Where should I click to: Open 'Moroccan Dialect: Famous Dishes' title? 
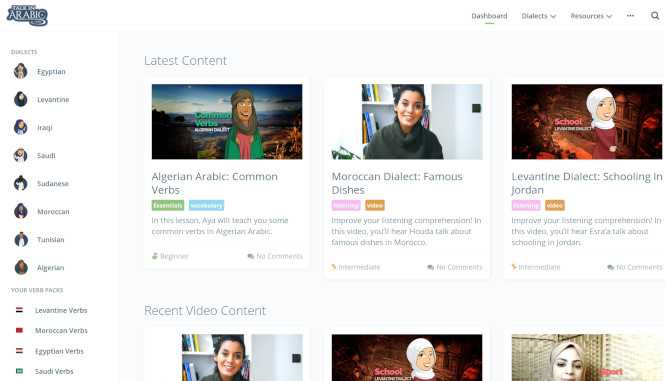(397, 183)
